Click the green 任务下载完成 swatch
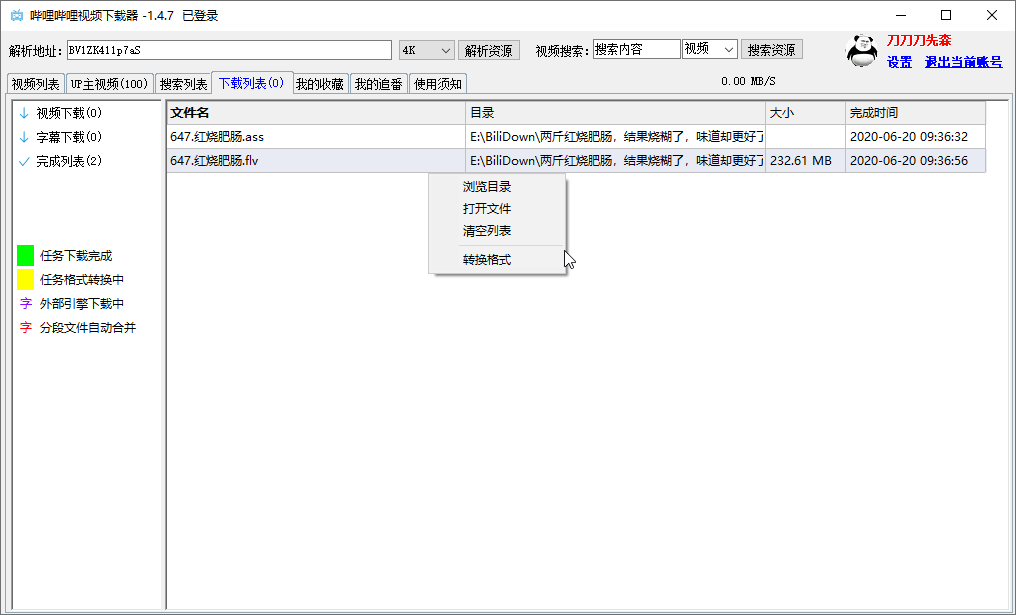This screenshot has height=615, width=1016. (x=25, y=255)
